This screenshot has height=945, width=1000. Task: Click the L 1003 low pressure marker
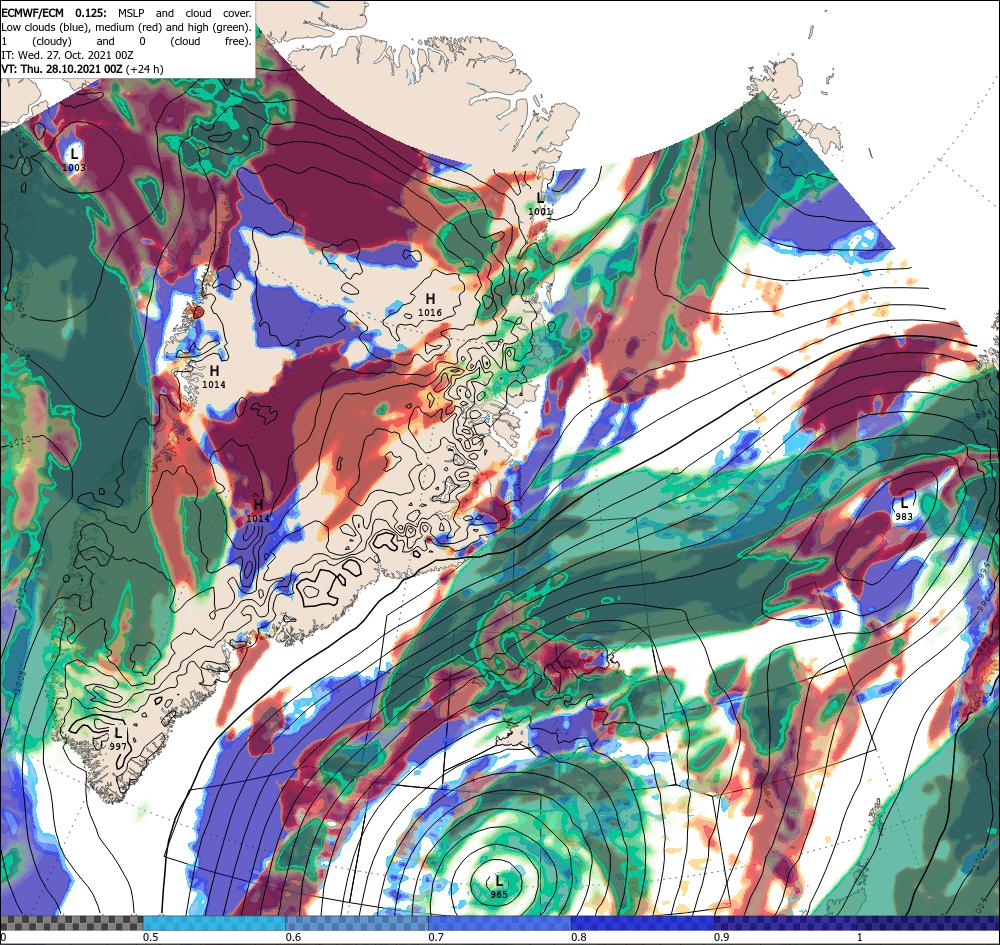pyautogui.click(x=74, y=159)
